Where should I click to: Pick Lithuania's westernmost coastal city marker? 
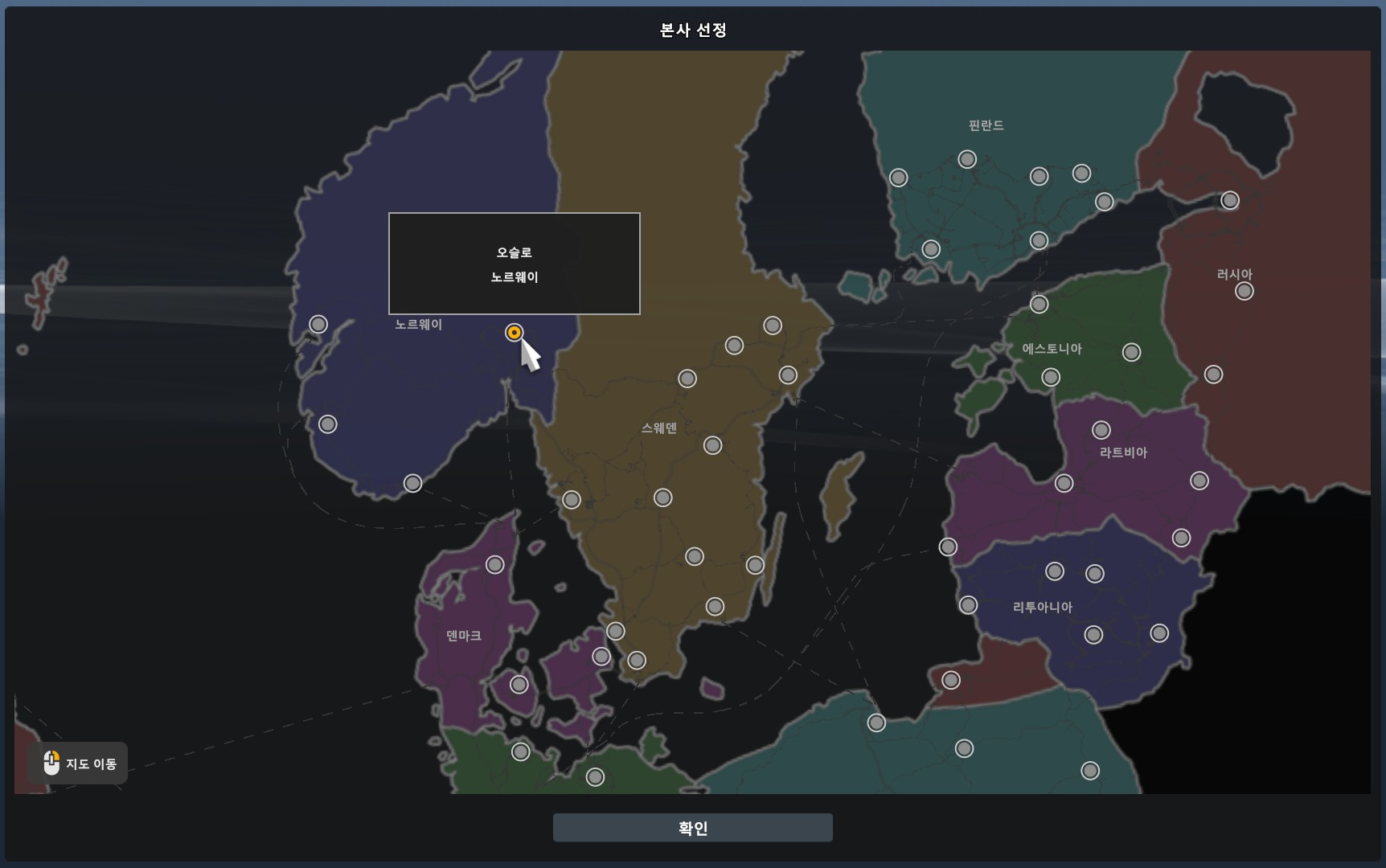[x=968, y=604]
